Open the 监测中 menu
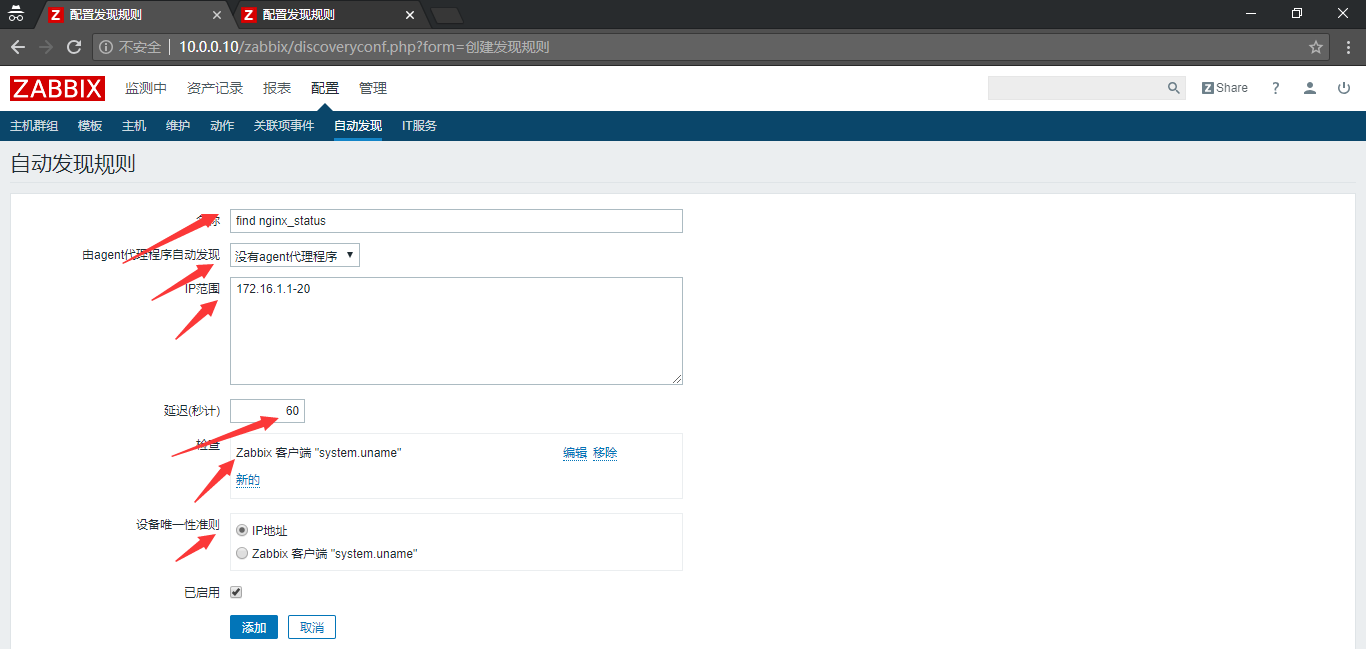Screen dimensions: 1366x649 [146, 88]
